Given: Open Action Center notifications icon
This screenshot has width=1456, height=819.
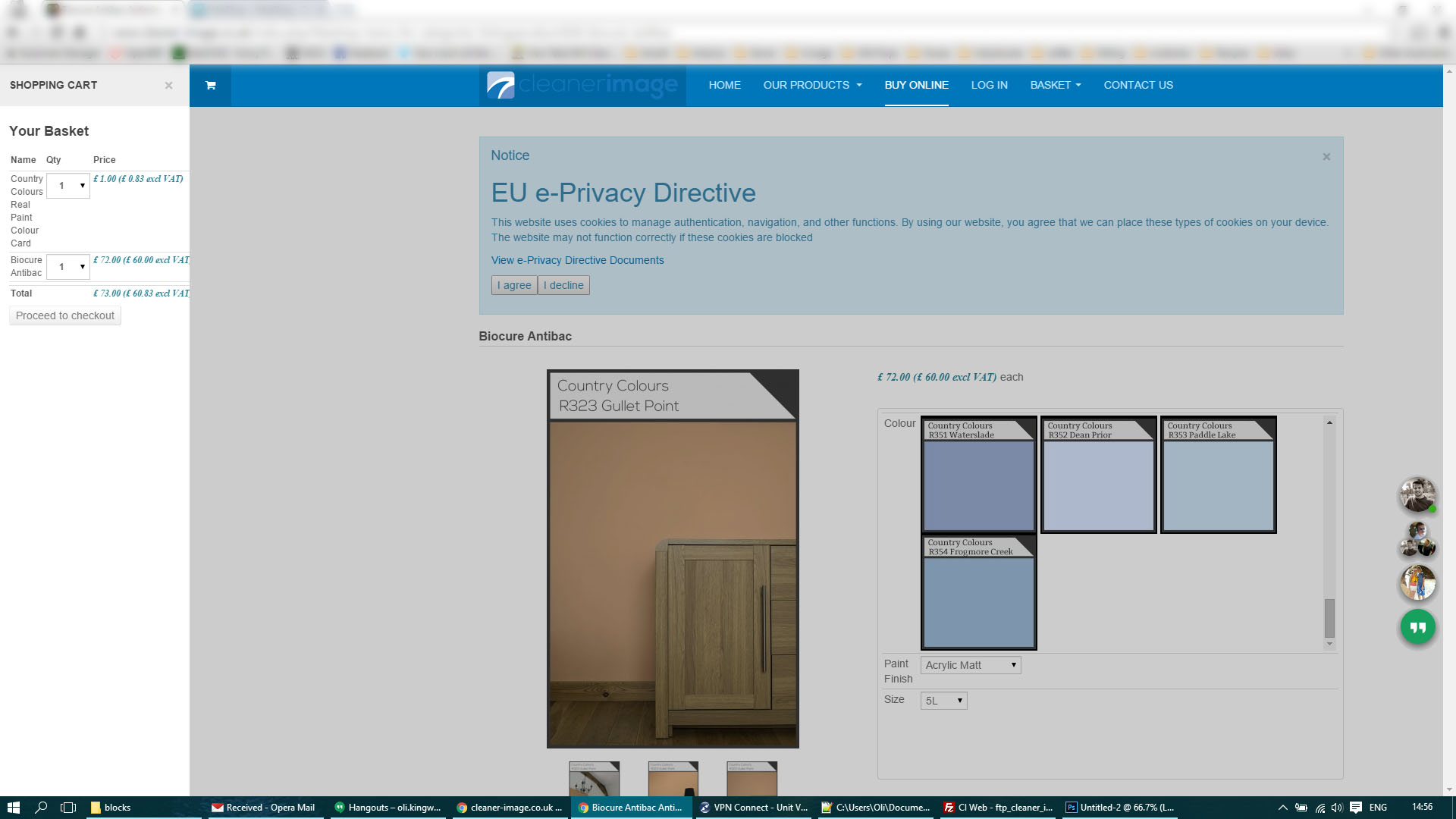Looking at the screenshot, I should [1356, 808].
